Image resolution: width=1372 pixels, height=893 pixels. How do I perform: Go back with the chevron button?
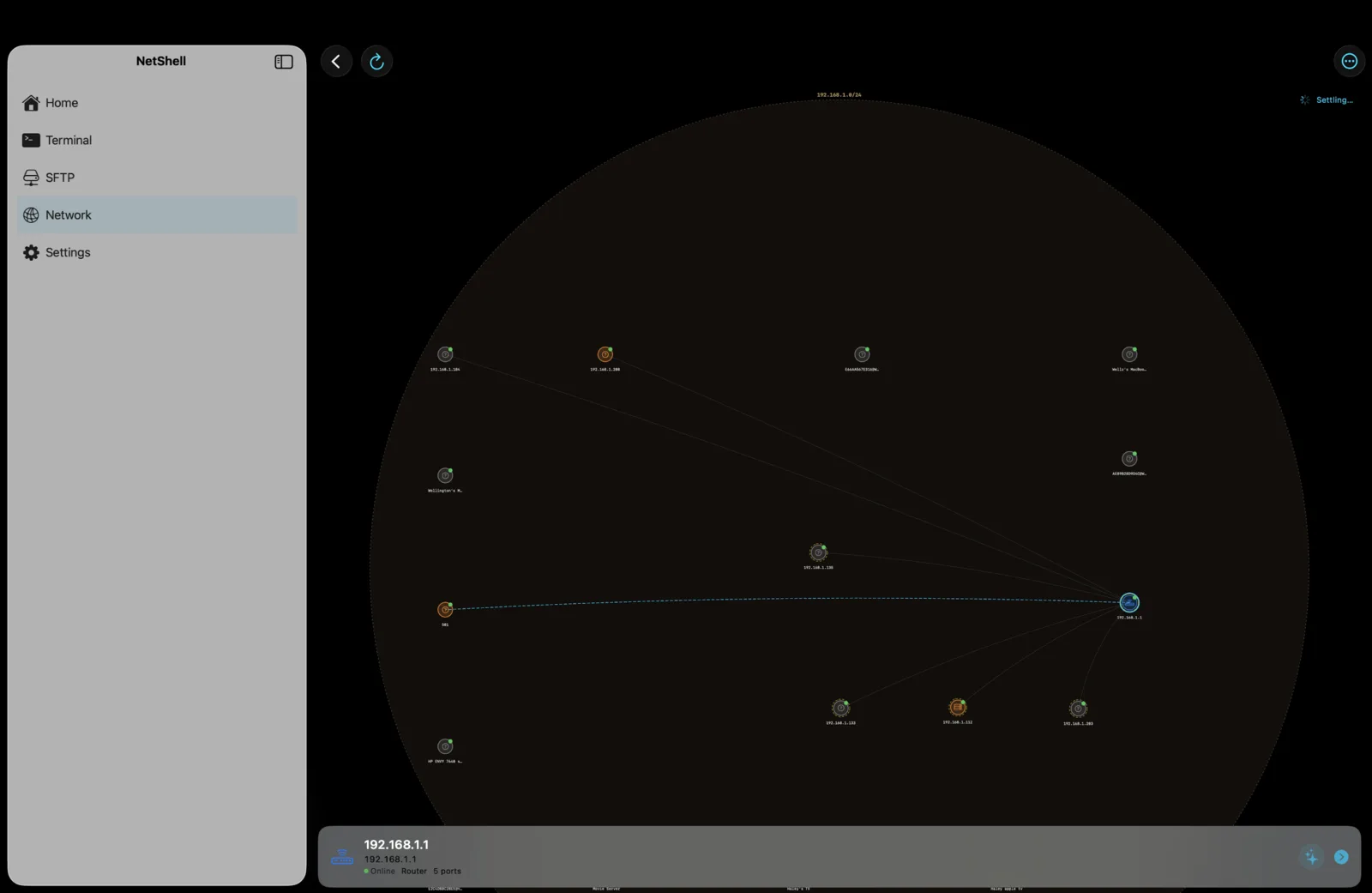[336, 61]
